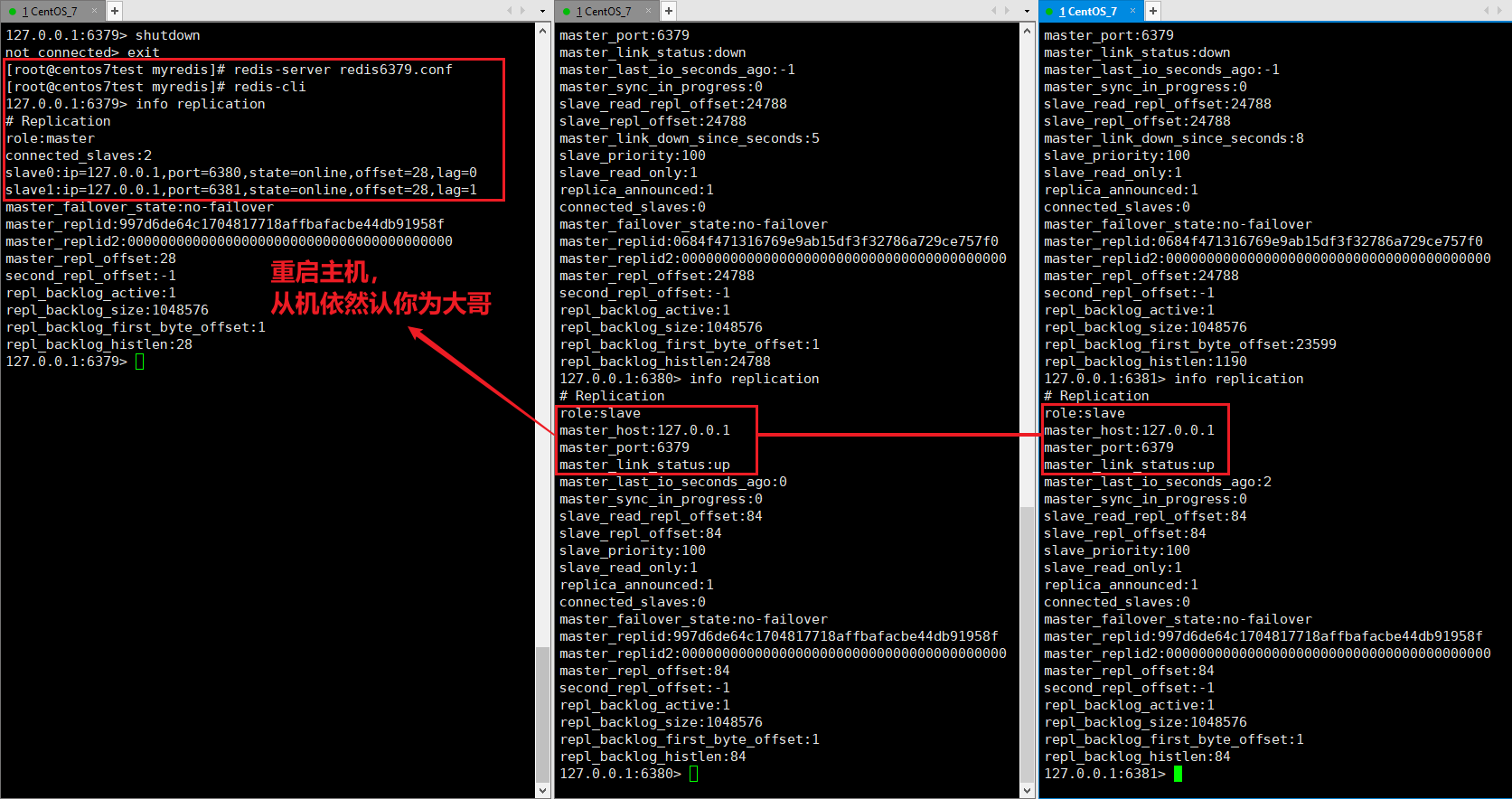The width and height of the screenshot is (1512, 799).
Task: Click the '127.0.0.1:6379> shutdown' line
Action: (103, 35)
